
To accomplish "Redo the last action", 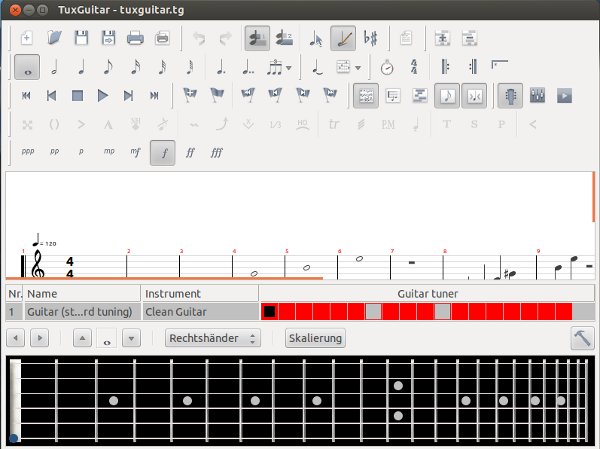I will pos(226,38).
